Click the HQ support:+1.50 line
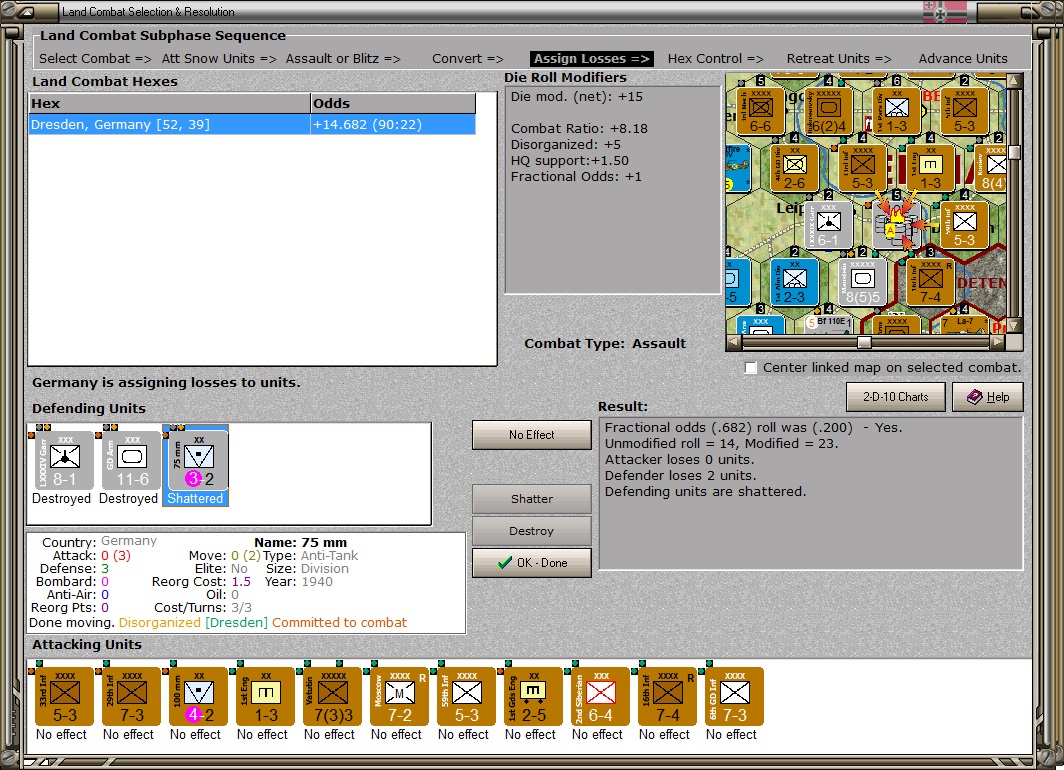 tap(569, 161)
